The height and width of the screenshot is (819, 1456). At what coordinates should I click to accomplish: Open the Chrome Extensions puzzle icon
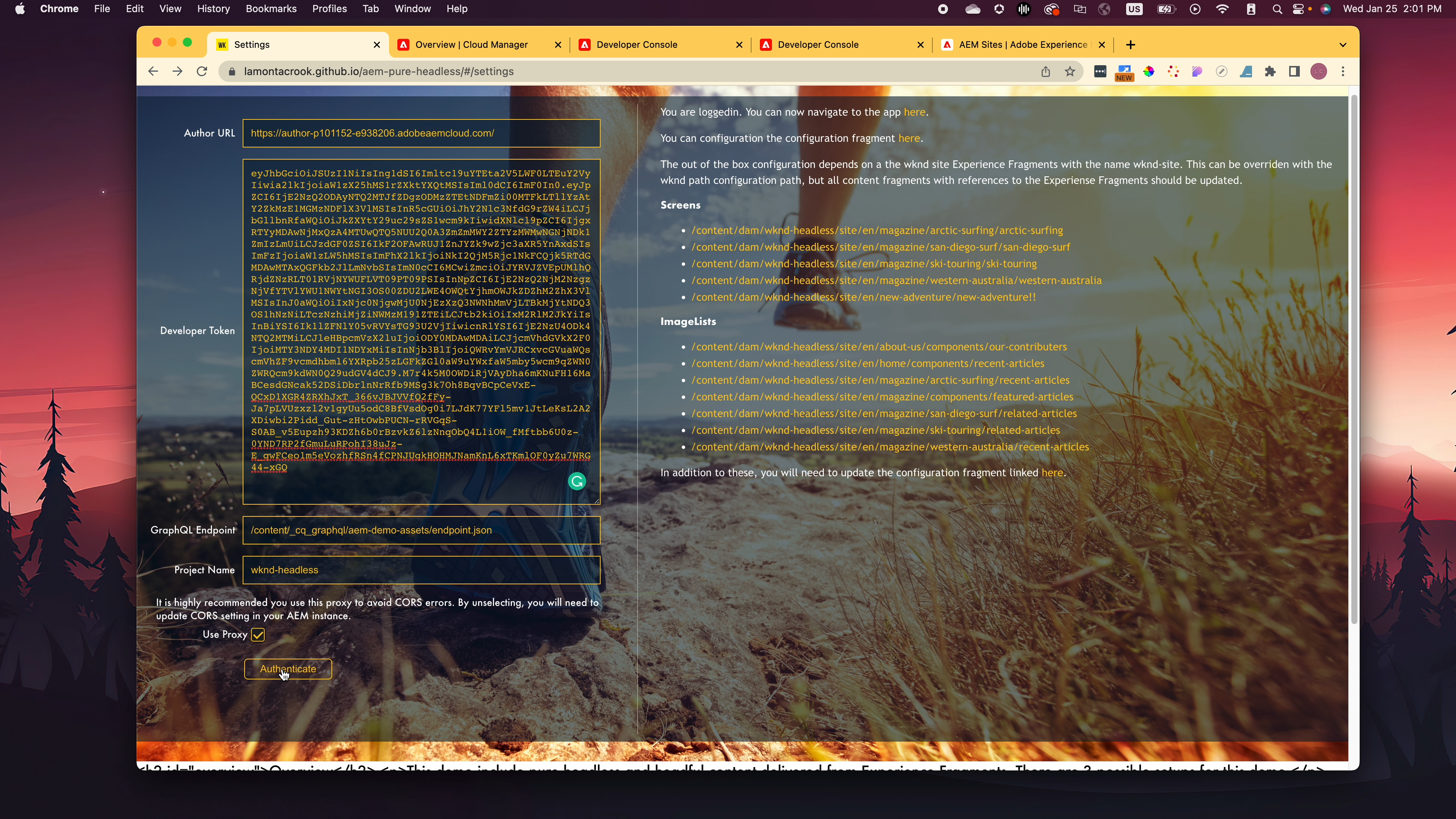click(x=1270, y=72)
